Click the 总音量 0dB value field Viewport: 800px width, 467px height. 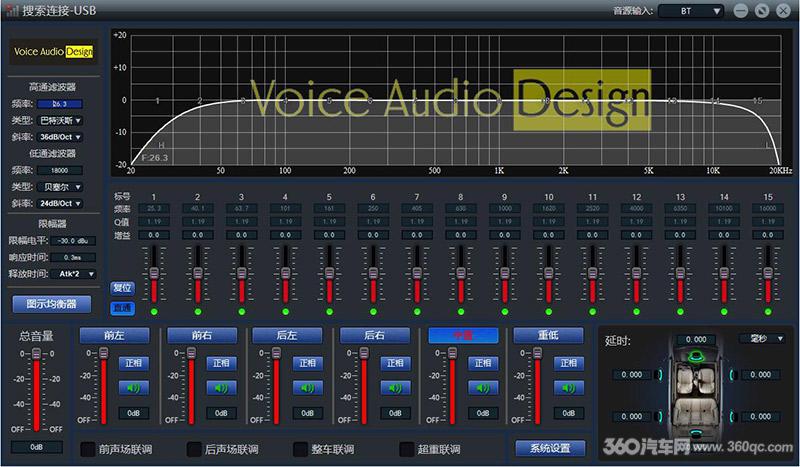coord(37,447)
